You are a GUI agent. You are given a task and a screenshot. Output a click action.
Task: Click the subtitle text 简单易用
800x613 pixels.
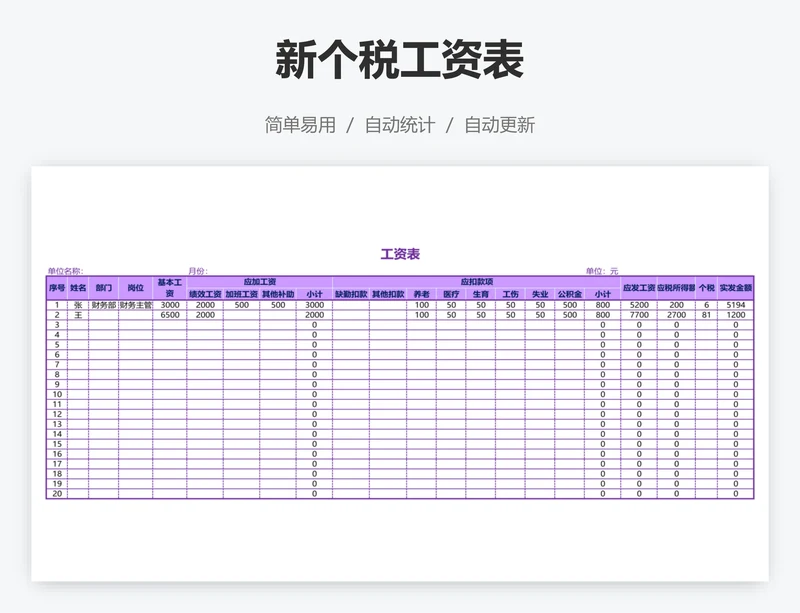(300, 125)
